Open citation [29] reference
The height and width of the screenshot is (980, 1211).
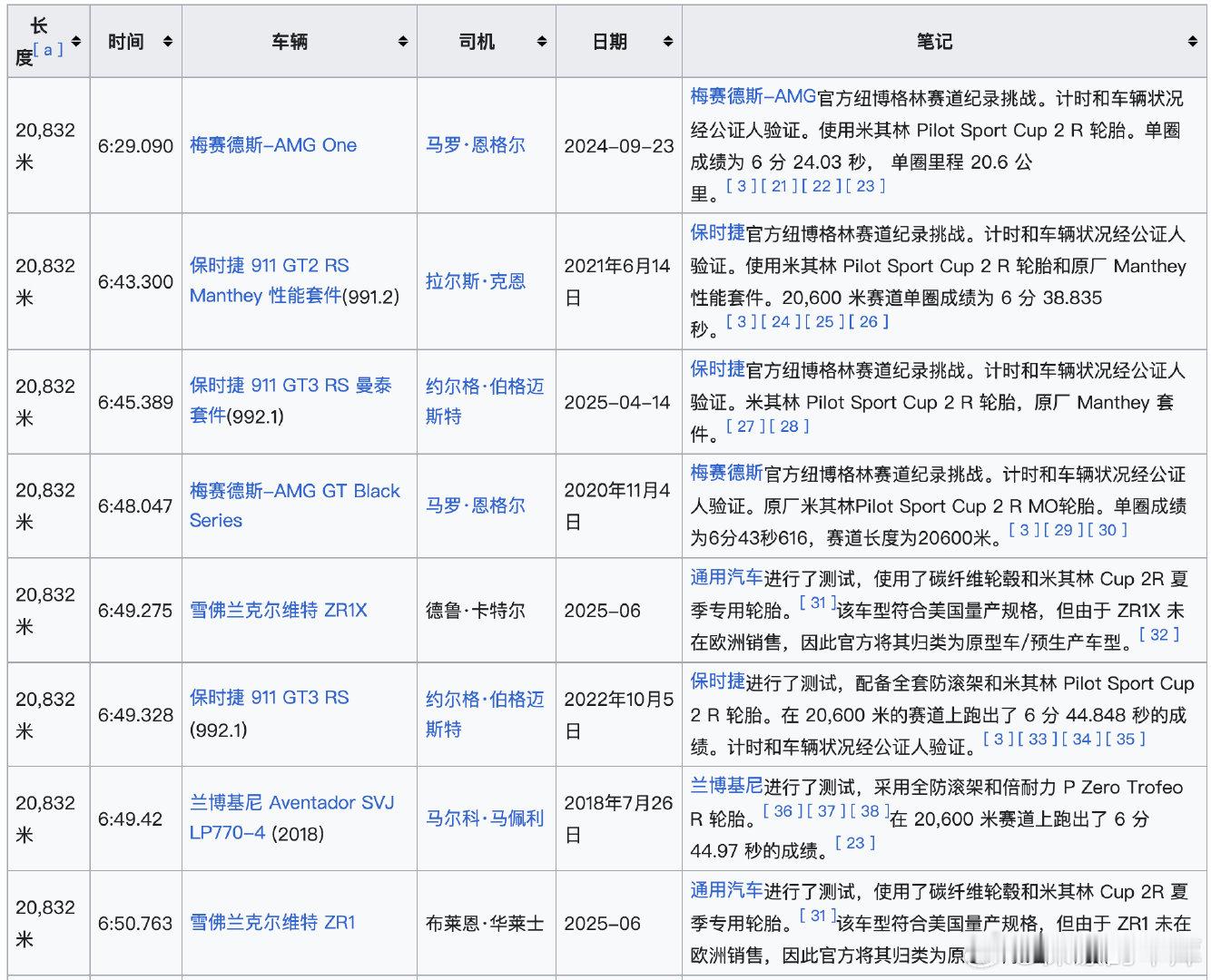[1063, 530]
